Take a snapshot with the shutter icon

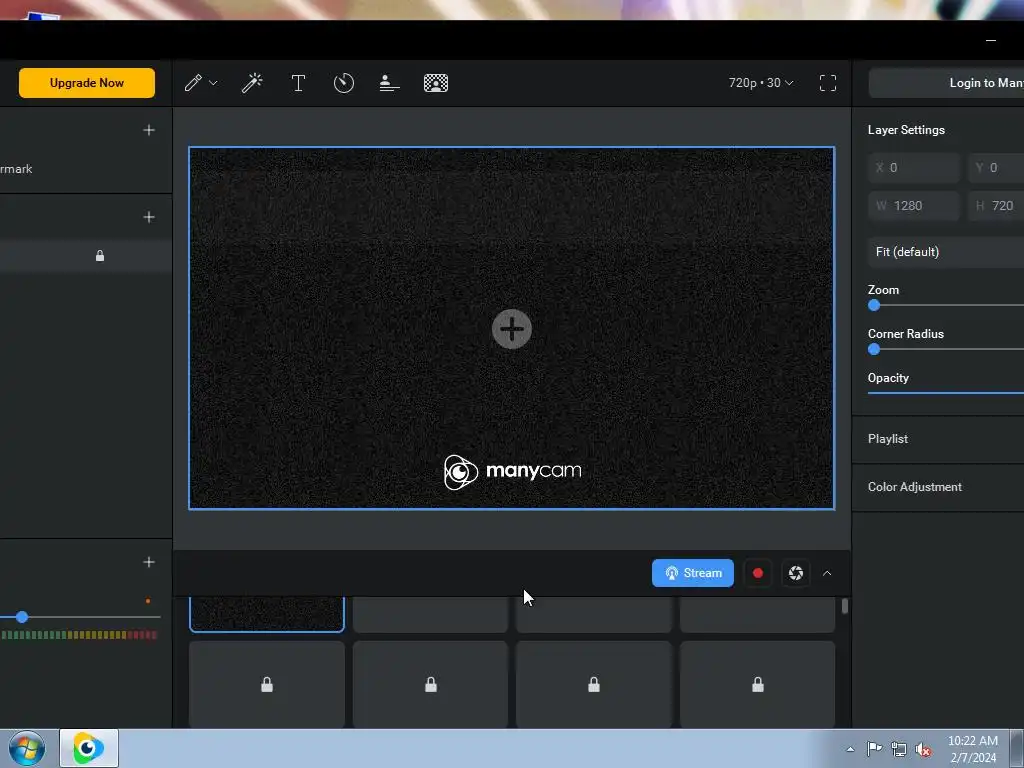(x=795, y=573)
